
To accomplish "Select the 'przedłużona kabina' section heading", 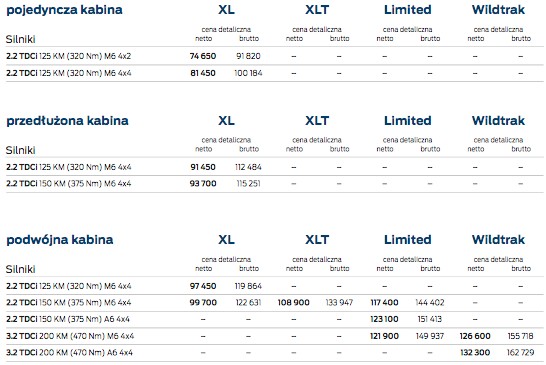I will pyautogui.click(x=68, y=121).
